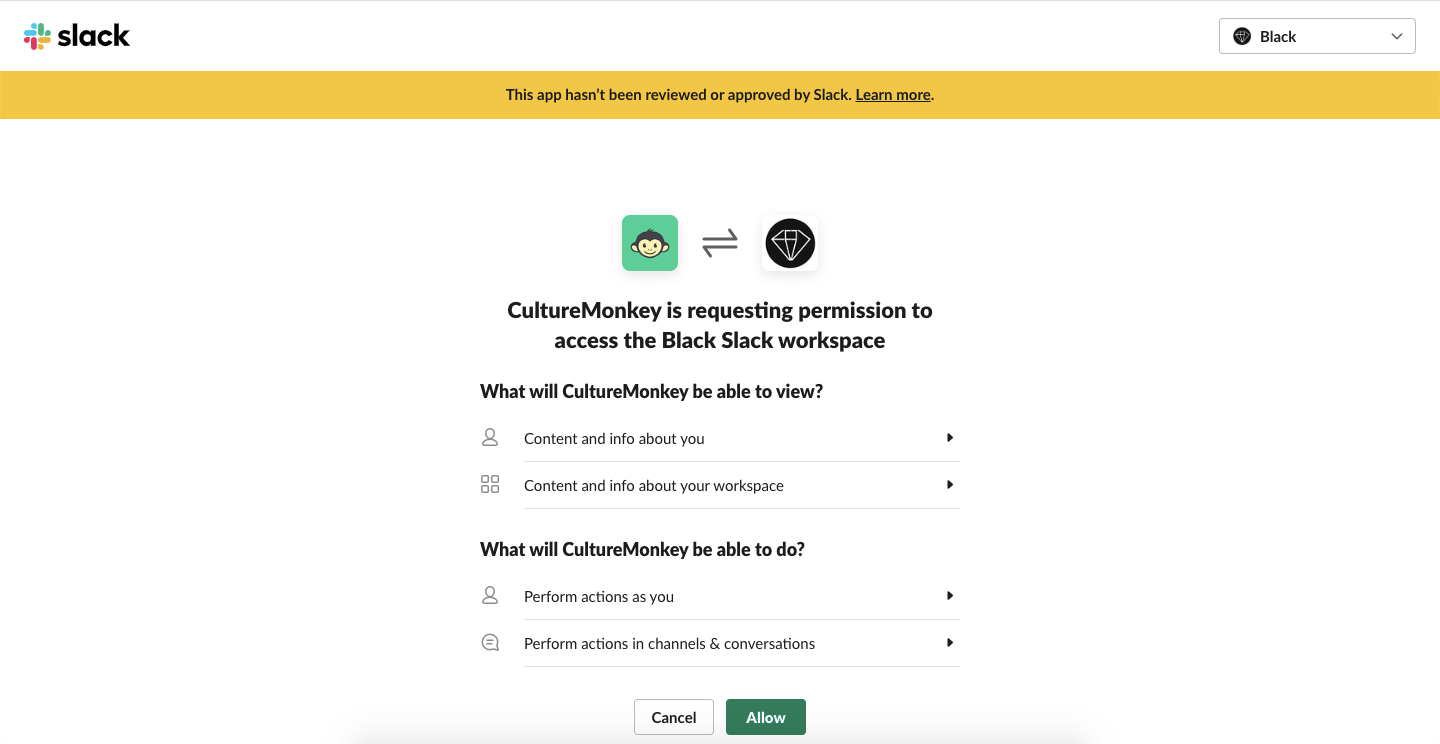The image size is (1440, 744).
Task: Click the person icon beside Content and info about you
Action: pos(490,437)
